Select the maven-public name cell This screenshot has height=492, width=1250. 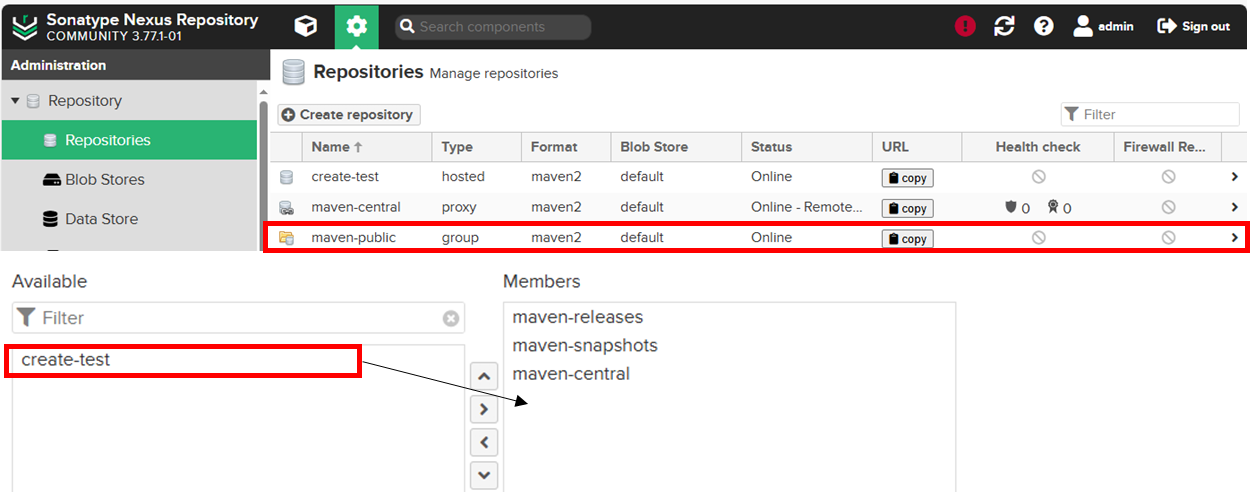[366, 238]
